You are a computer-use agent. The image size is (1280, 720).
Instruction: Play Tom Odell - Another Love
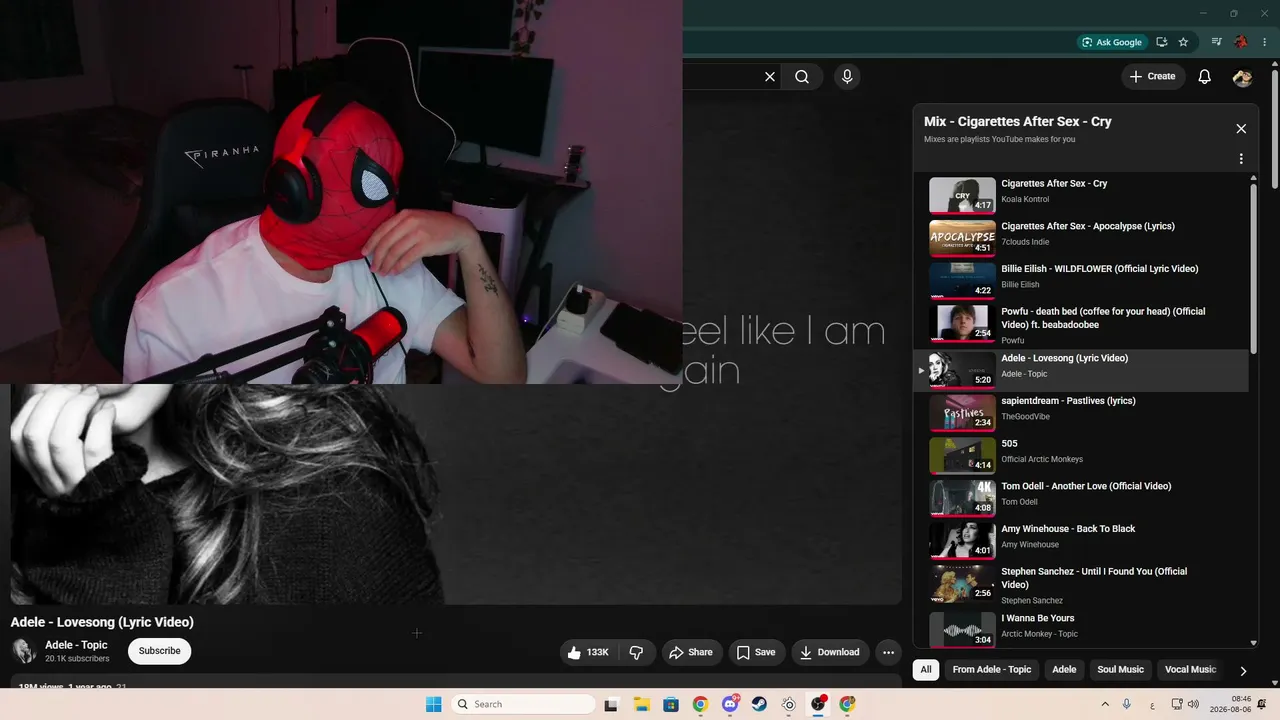tap(1083, 498)
